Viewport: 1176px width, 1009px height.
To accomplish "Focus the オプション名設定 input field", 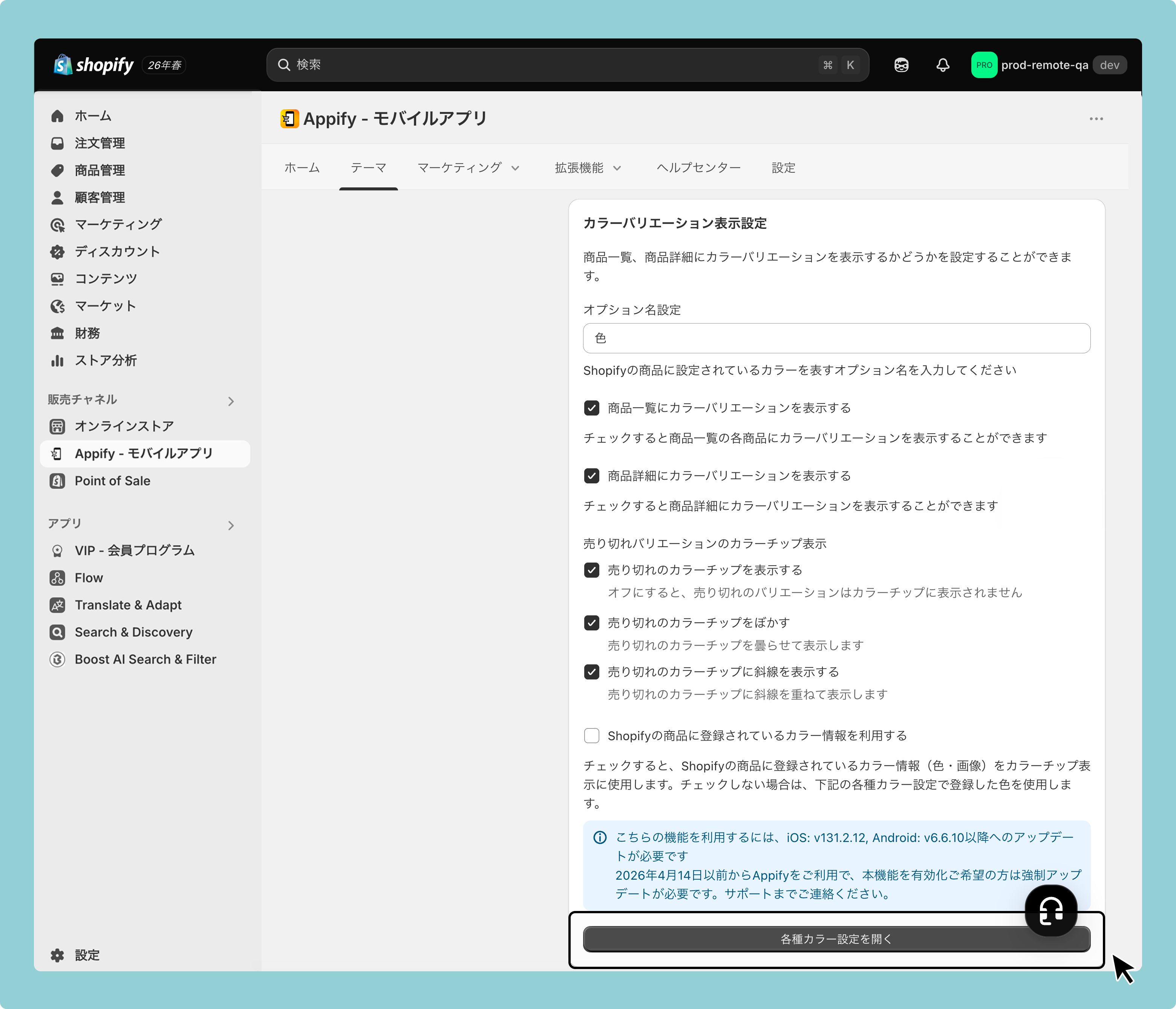I will (836, 339).
